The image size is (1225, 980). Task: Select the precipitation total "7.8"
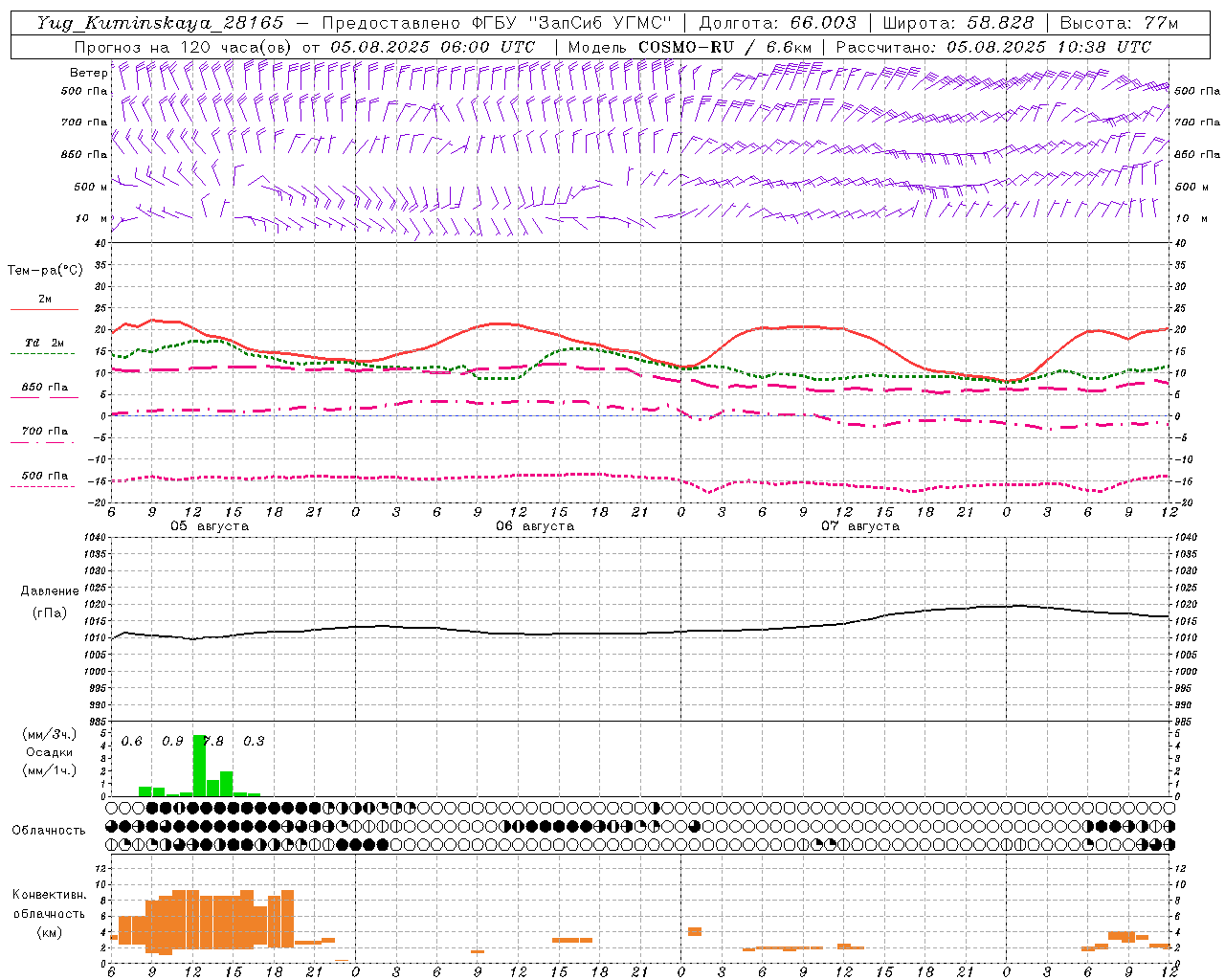[214, 742]
